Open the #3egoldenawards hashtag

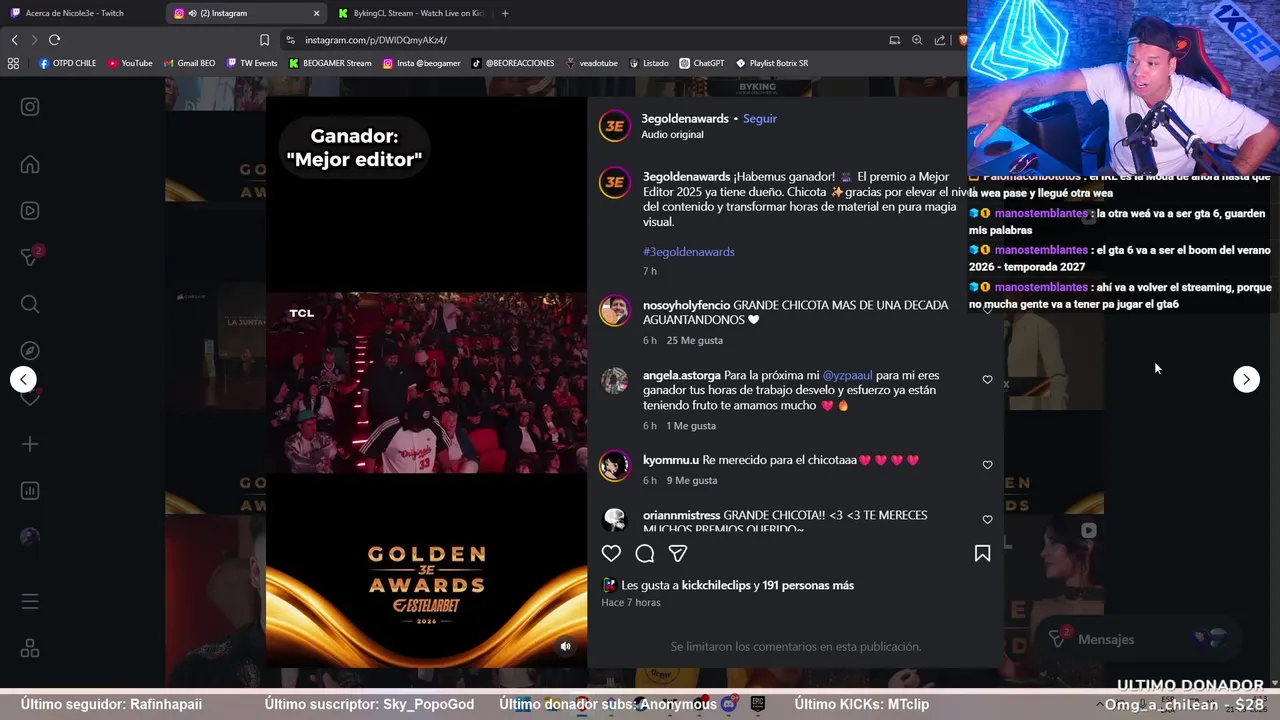[x=689, y=252]
